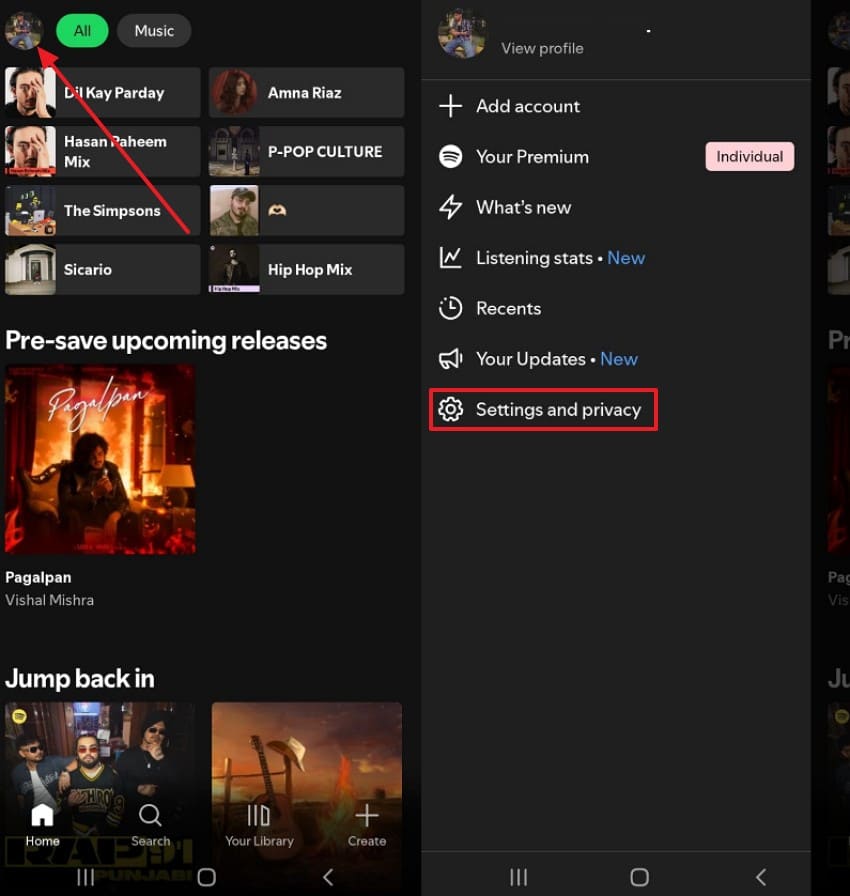The height and width of the screenshot is (896, 850).
Task: Open the Pagalpan pre-save album art
Action: [x=100, y=458]
